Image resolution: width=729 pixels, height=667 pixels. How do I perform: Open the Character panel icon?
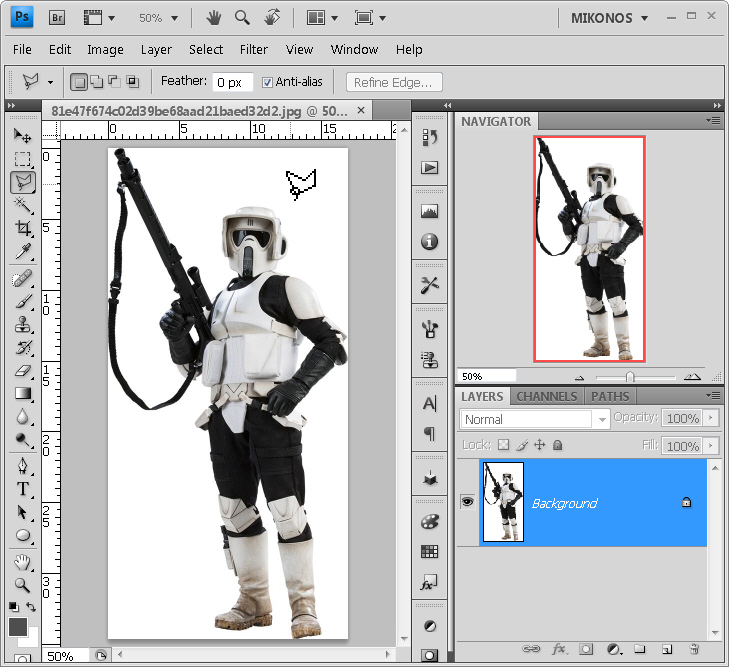coord(430,403)
